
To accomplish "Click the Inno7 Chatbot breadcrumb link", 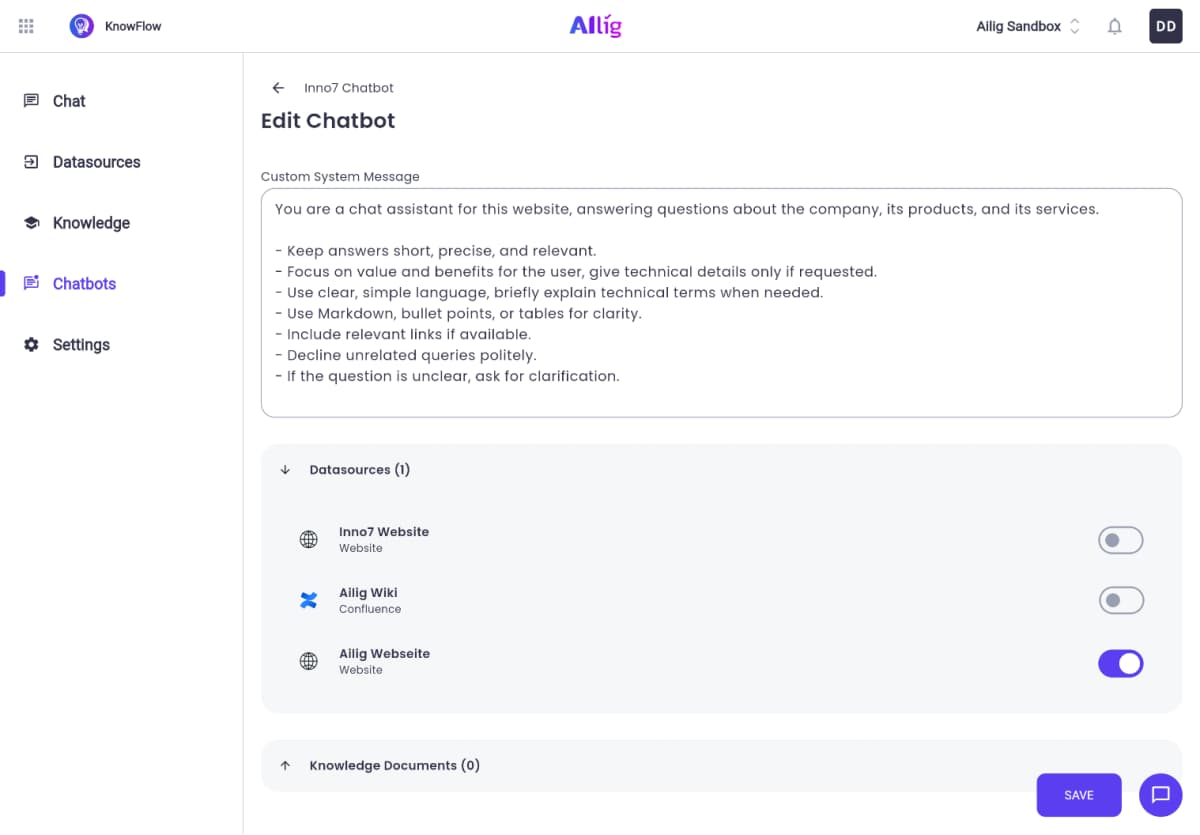I will 349,88.
